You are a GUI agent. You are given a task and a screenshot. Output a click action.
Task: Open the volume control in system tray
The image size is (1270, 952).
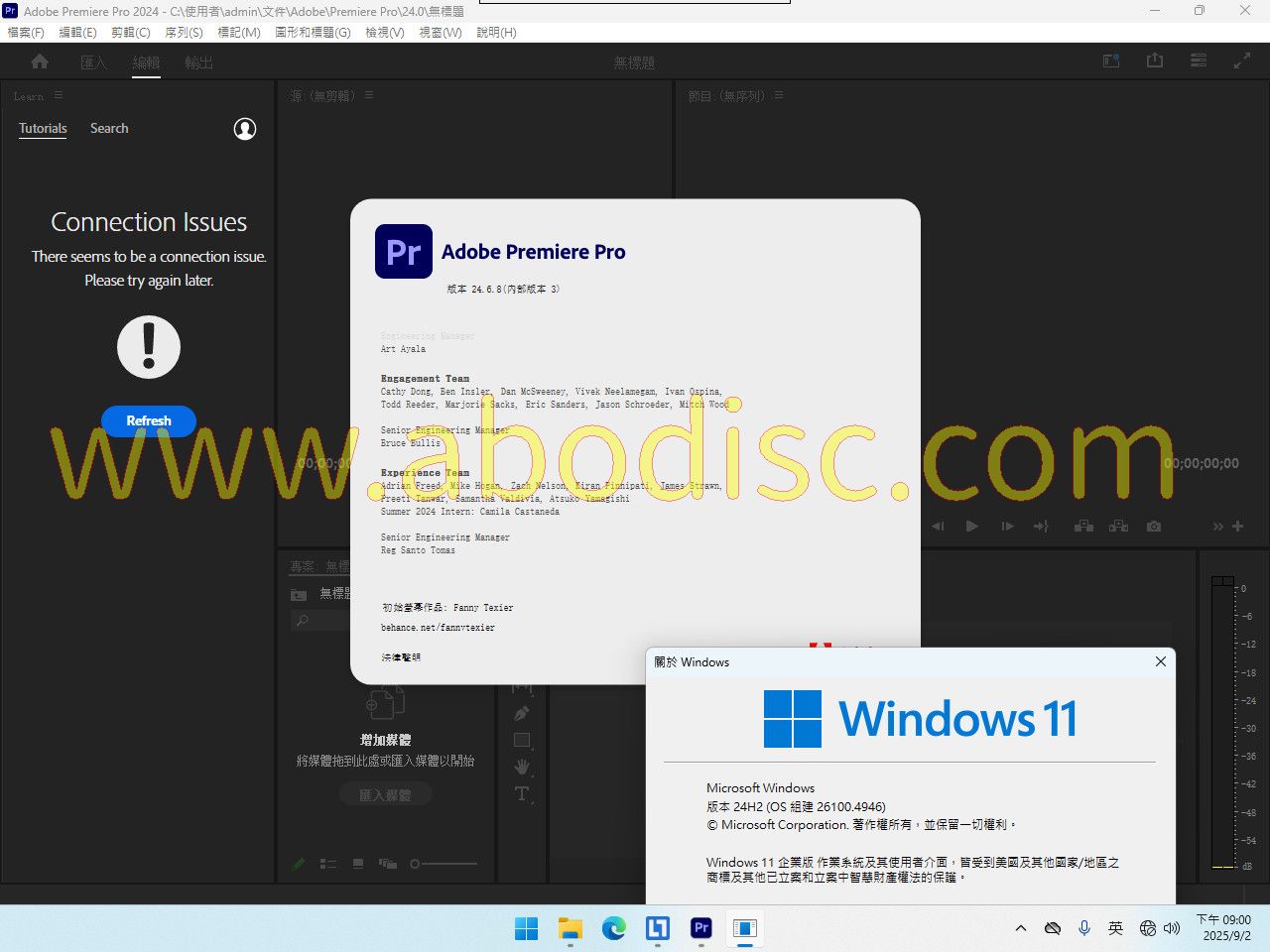(1172, 928)
